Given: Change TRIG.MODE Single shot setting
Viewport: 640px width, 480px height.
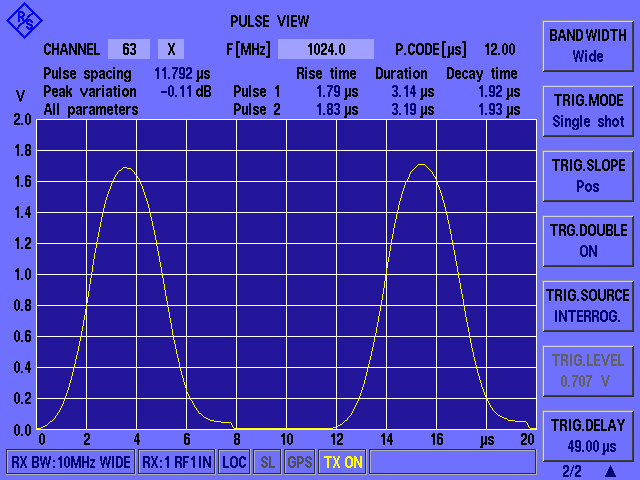Looking at the screenshot, I should (588, 111).
